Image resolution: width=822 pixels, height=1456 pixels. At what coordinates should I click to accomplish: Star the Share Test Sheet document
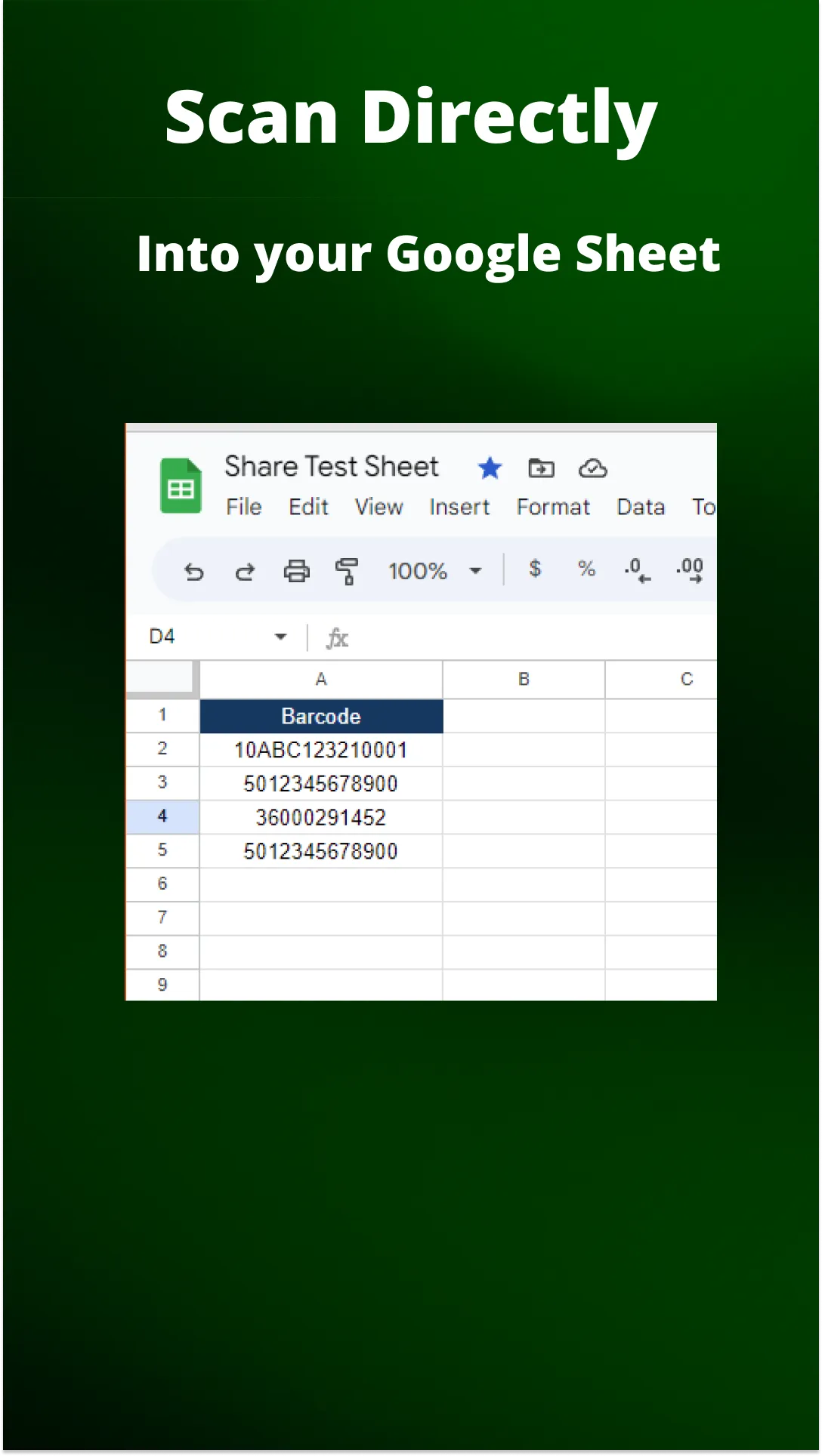(x=490, y=468)
